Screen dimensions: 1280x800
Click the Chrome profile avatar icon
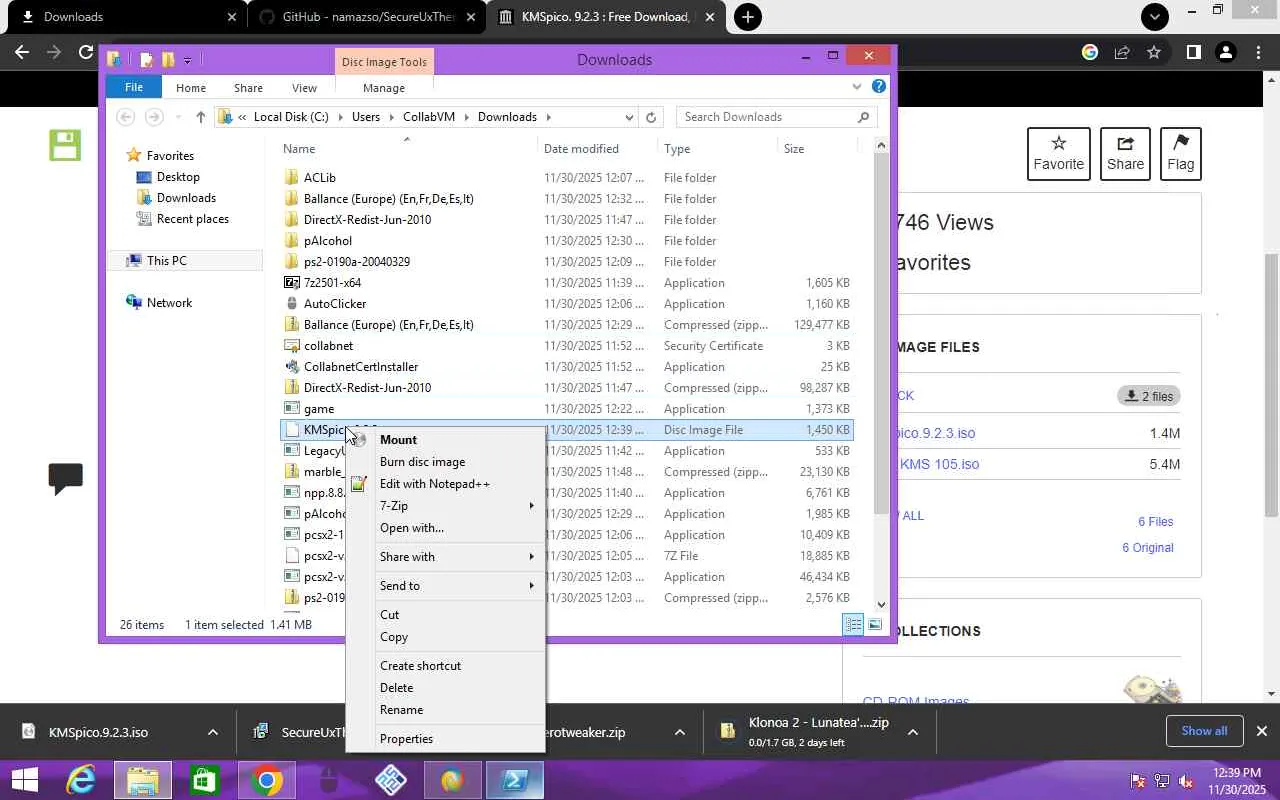tap(1226, 52)
